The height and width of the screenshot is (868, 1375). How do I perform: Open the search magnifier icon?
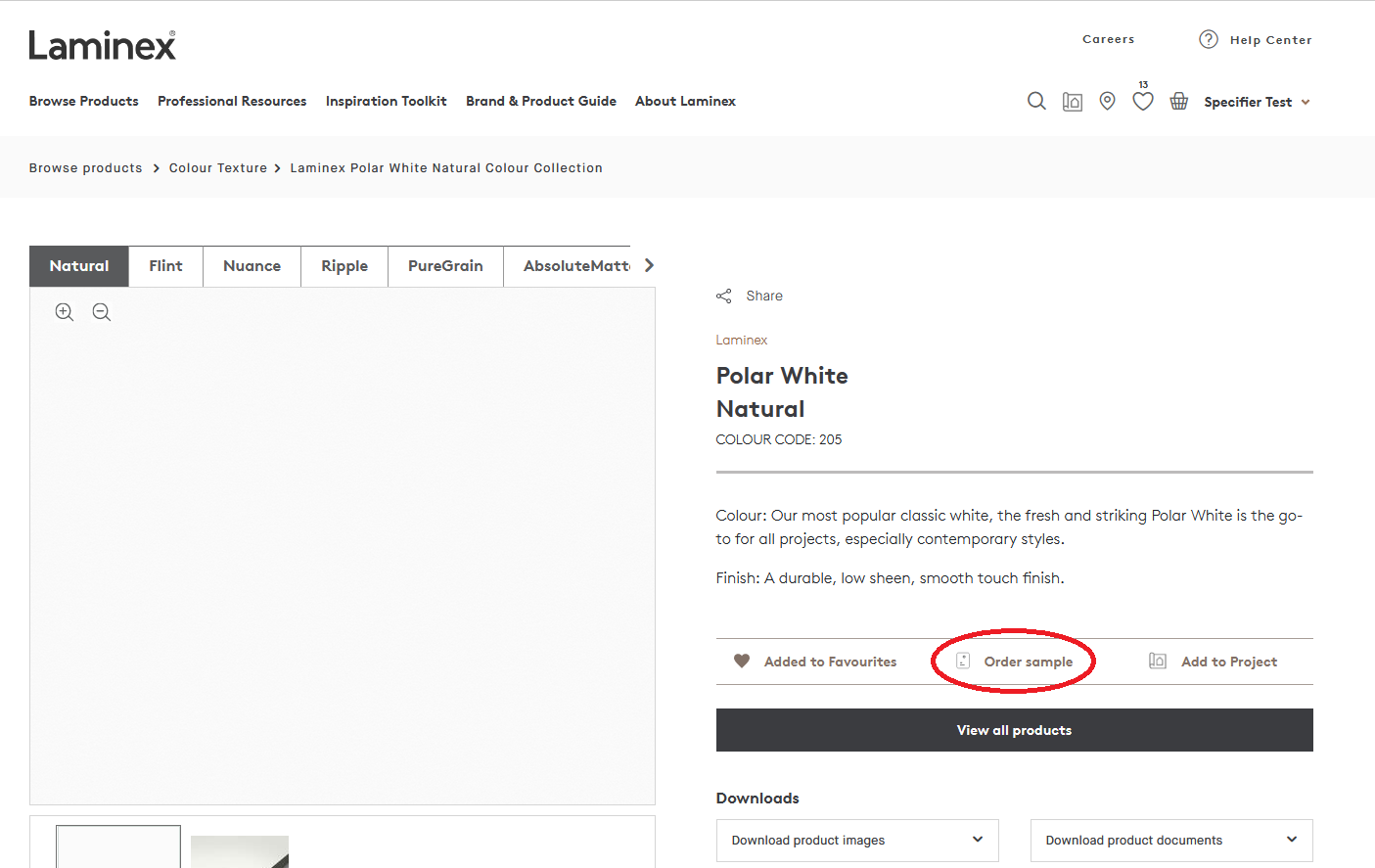point(1036,101)
